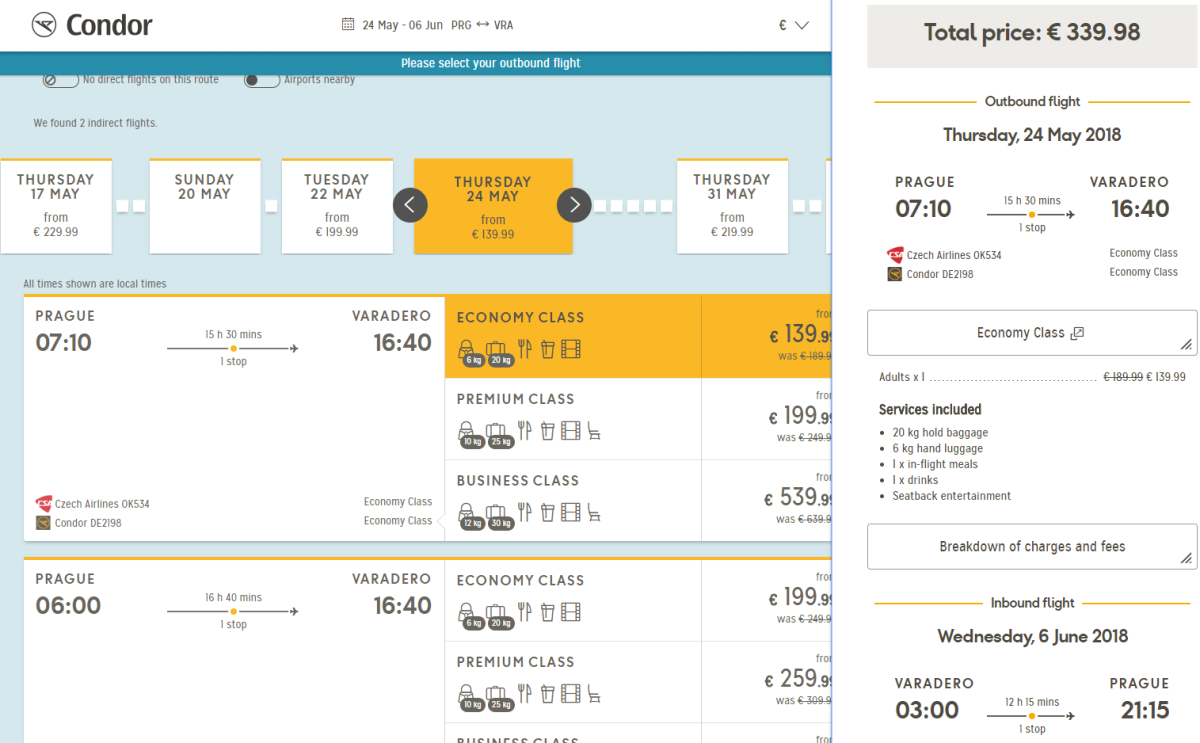Click the meal icon in selected Economy Class
The width and height of the screenshot is (1200, 743).
[x=524, y=349]
